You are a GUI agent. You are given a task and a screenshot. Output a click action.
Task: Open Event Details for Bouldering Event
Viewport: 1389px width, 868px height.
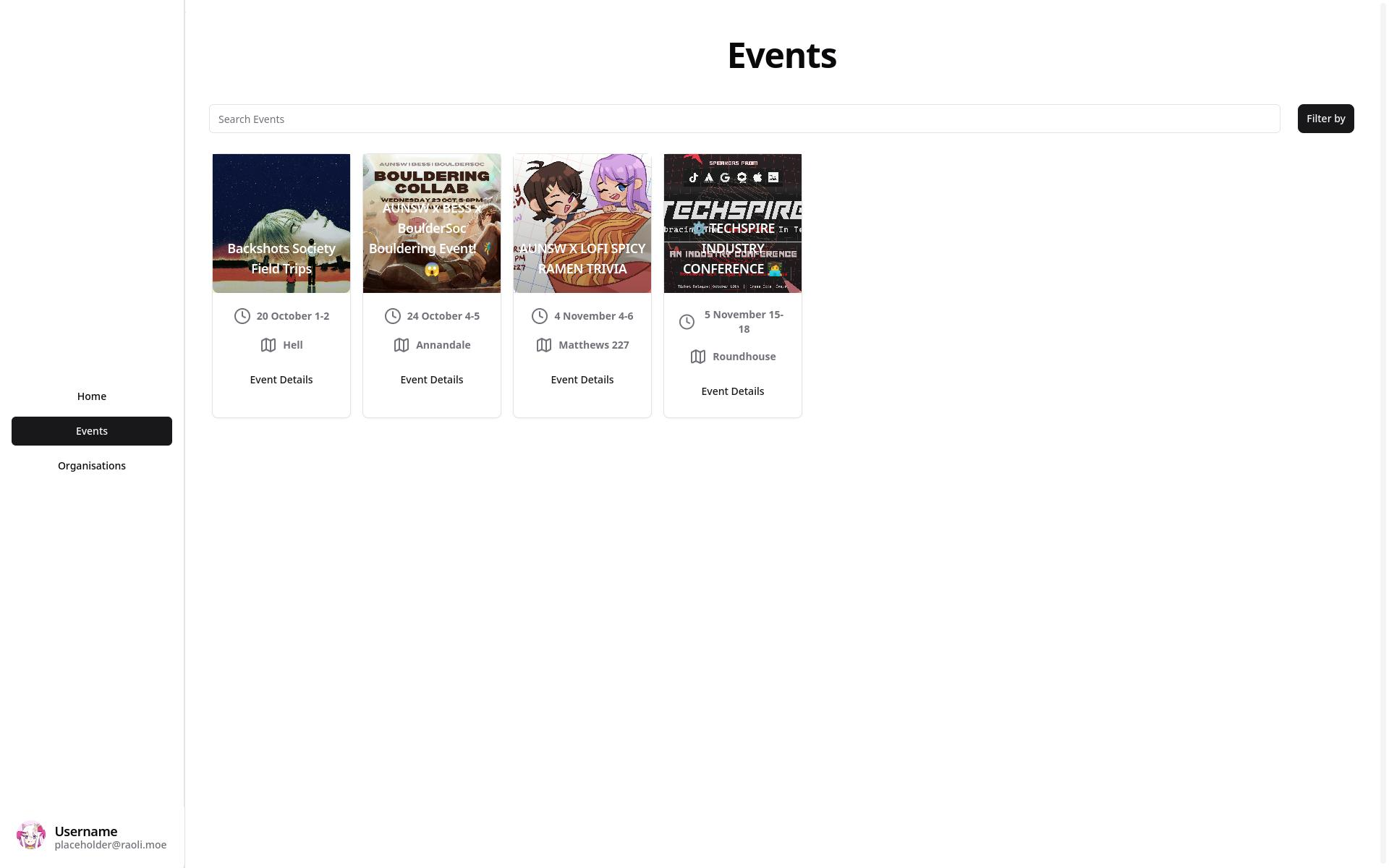(432, 380)
